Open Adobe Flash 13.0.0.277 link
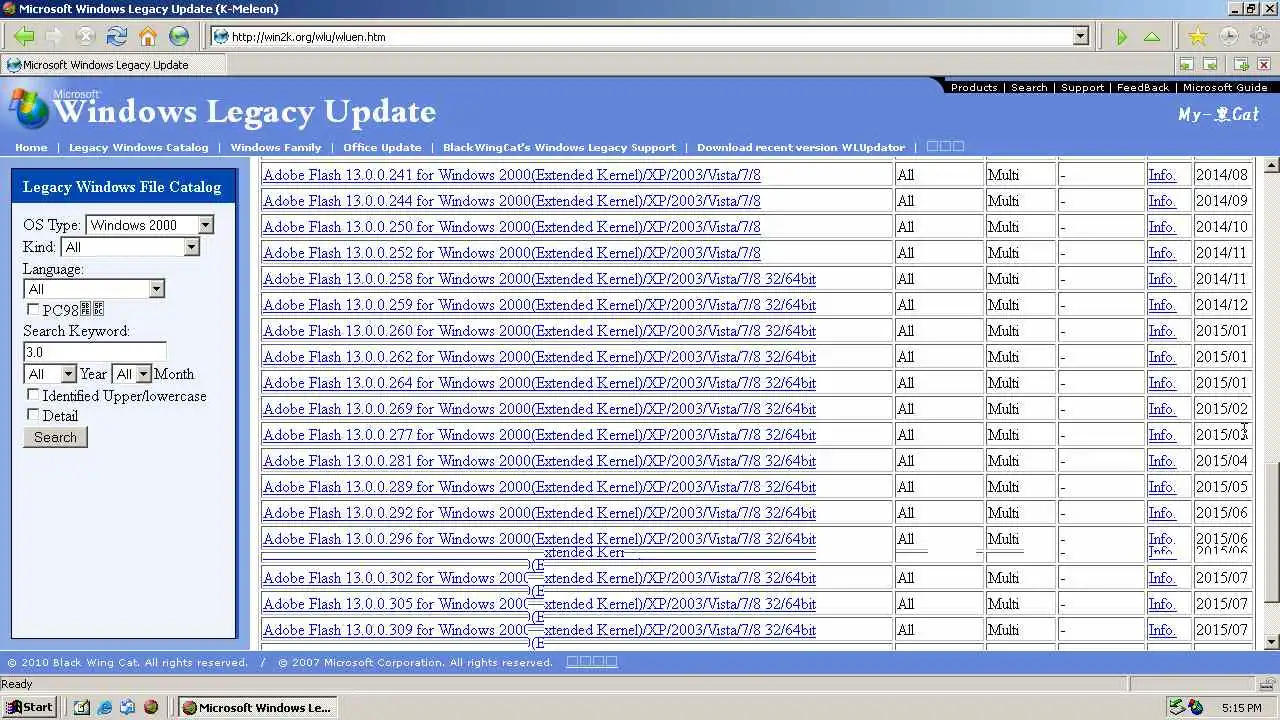Image resolution: width=1280 pixels, height=720 pixels. click(539, 435)
